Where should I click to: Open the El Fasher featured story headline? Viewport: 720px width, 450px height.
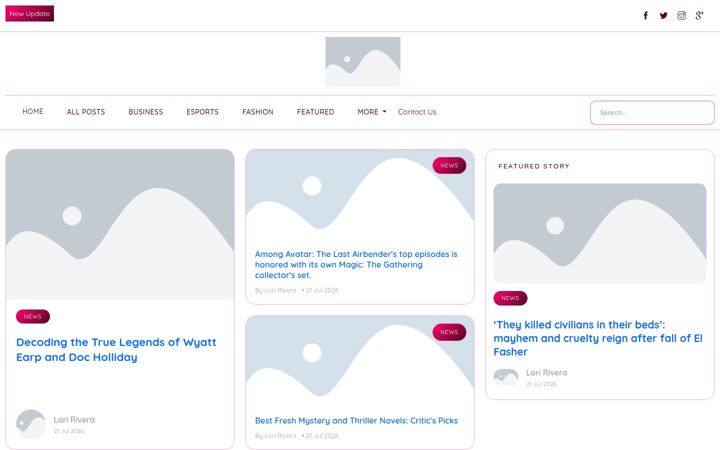click(x=598, y=338)
